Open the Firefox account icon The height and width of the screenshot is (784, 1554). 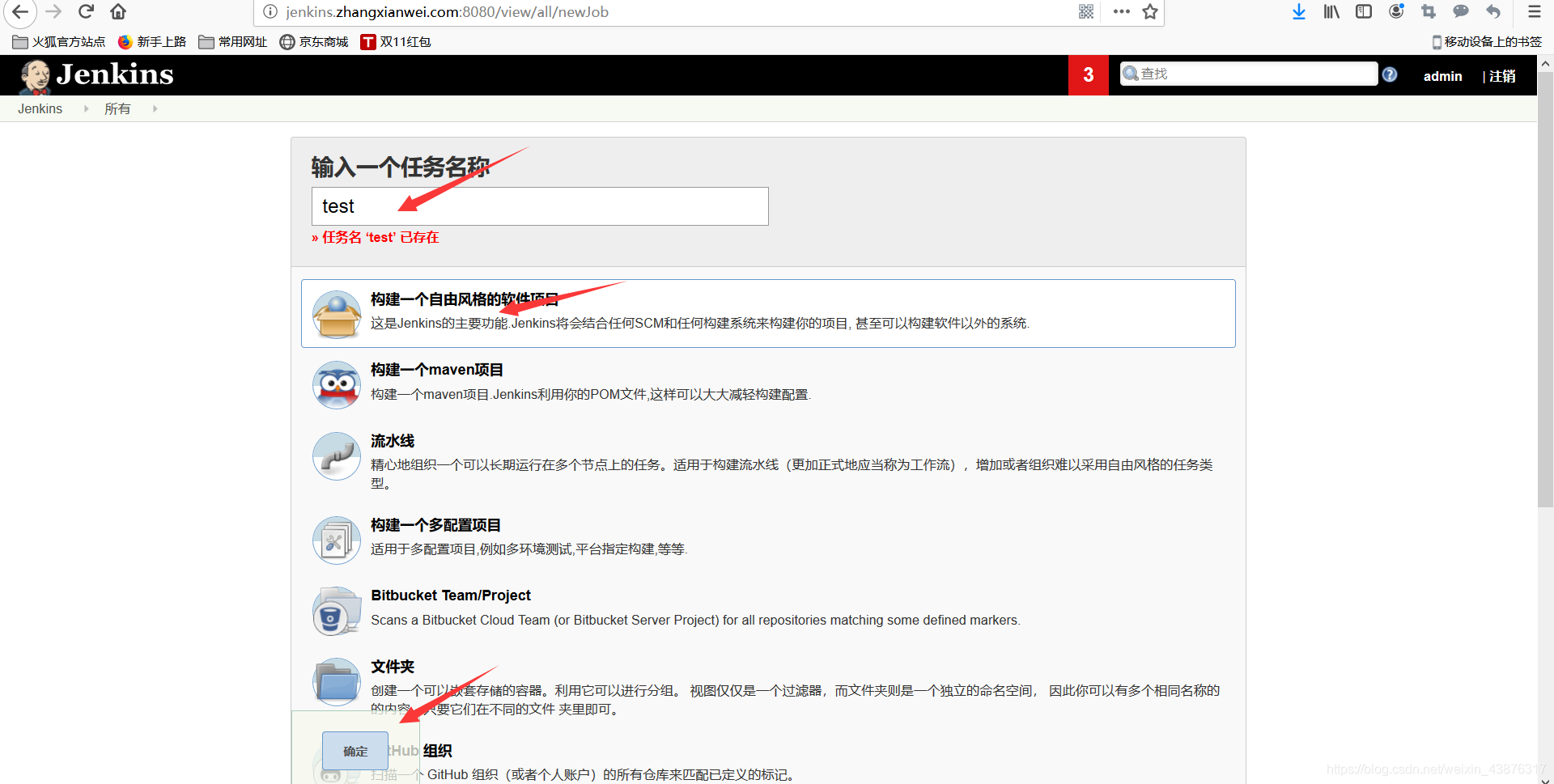pyautogui.click(x=1396, y=11)
